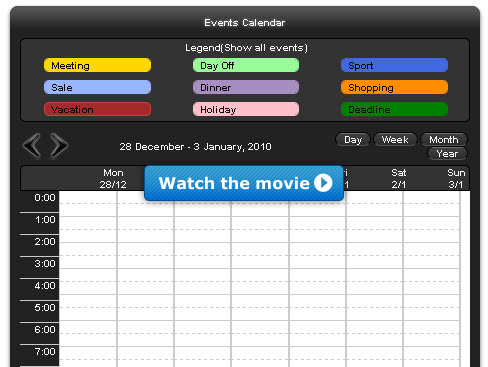Filter events by the yellow Meeting legend

point(97,65)
